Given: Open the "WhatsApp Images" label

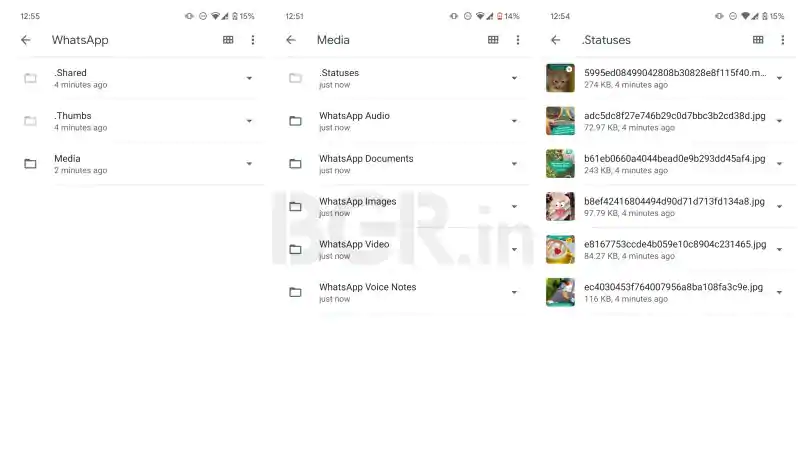Looking at the screenshot, I should 358,201.
